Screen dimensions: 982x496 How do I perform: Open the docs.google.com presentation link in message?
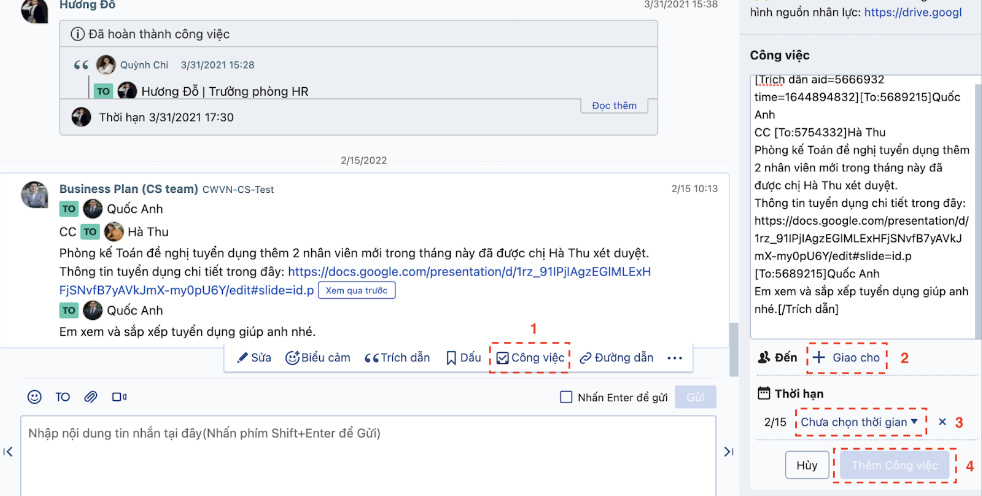click(x=469, y=272)
